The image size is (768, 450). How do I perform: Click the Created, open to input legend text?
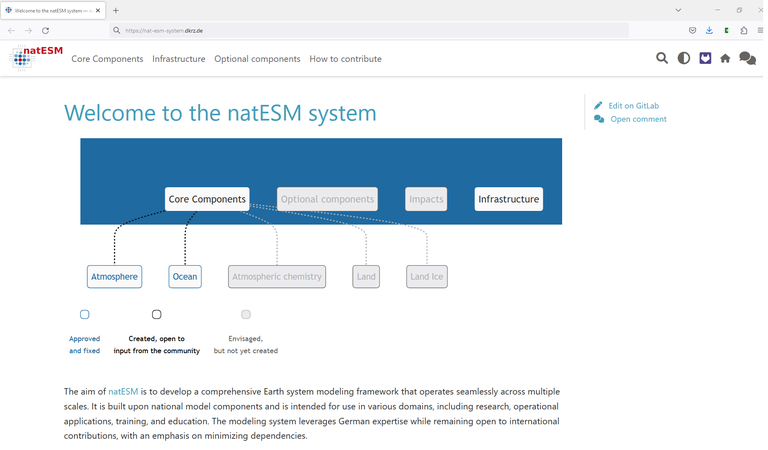click(x=157, y=345)
